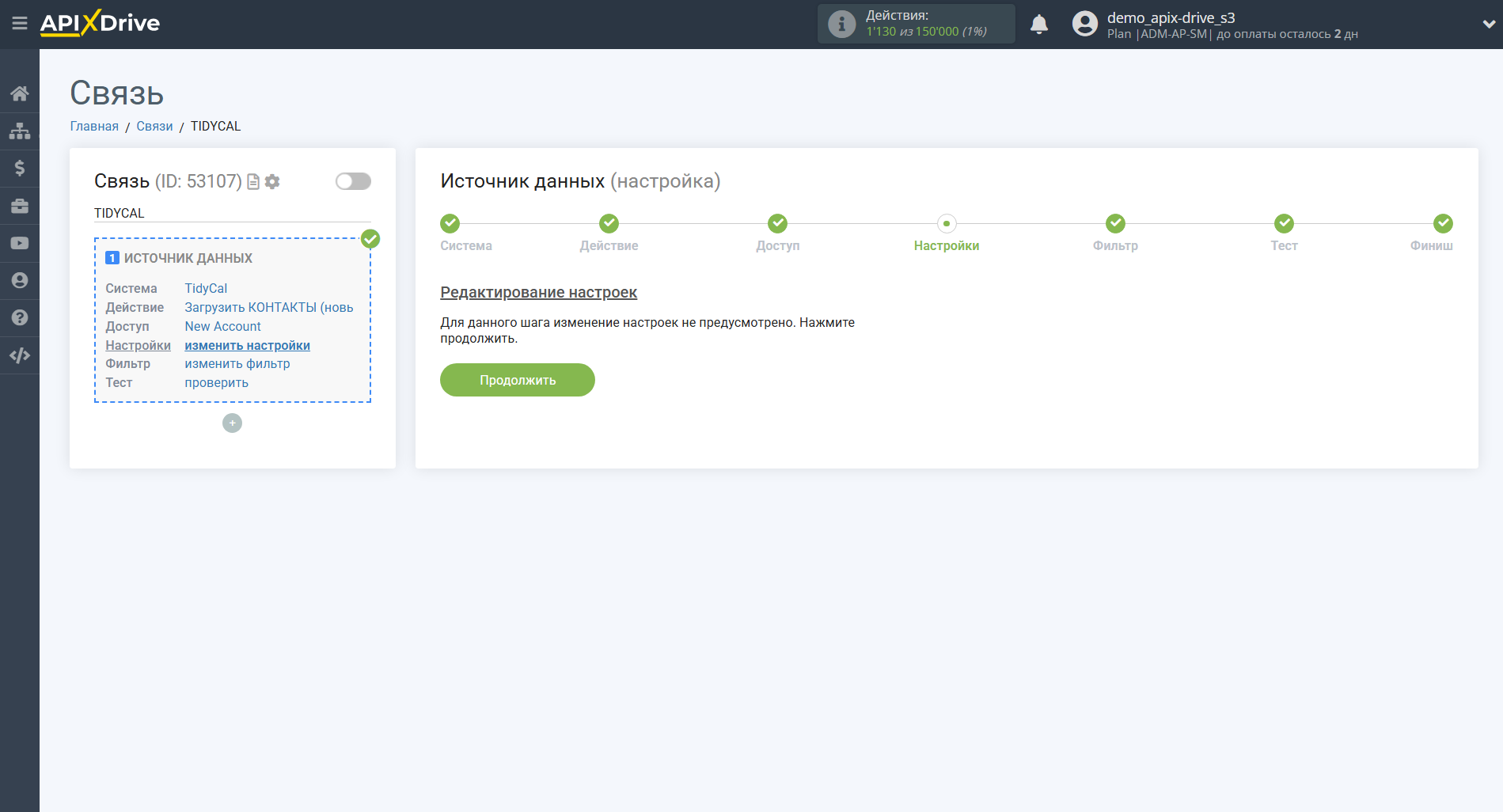Viewport: 1503px width, 812px height.
Task: Open the help question mark icon
Action: pos(20,317)
